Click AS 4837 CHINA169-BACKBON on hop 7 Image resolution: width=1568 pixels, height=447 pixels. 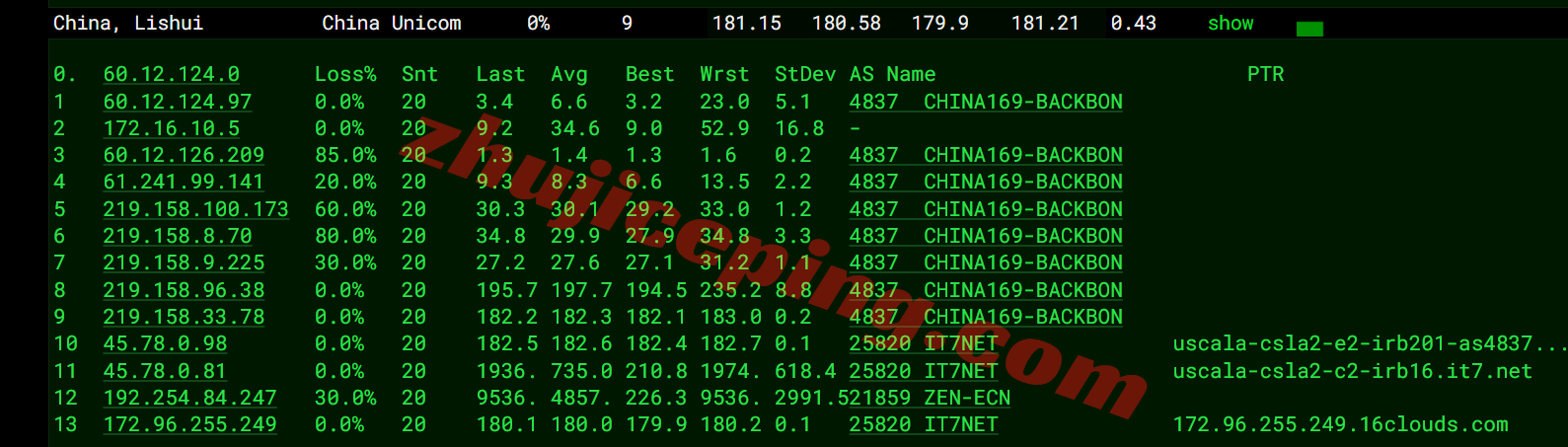986,262
